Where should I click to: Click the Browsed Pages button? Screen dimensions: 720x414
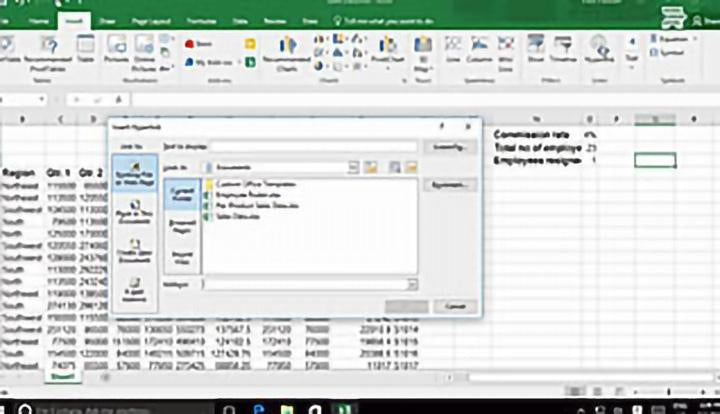pyautogui.click(x=182, y=226)
